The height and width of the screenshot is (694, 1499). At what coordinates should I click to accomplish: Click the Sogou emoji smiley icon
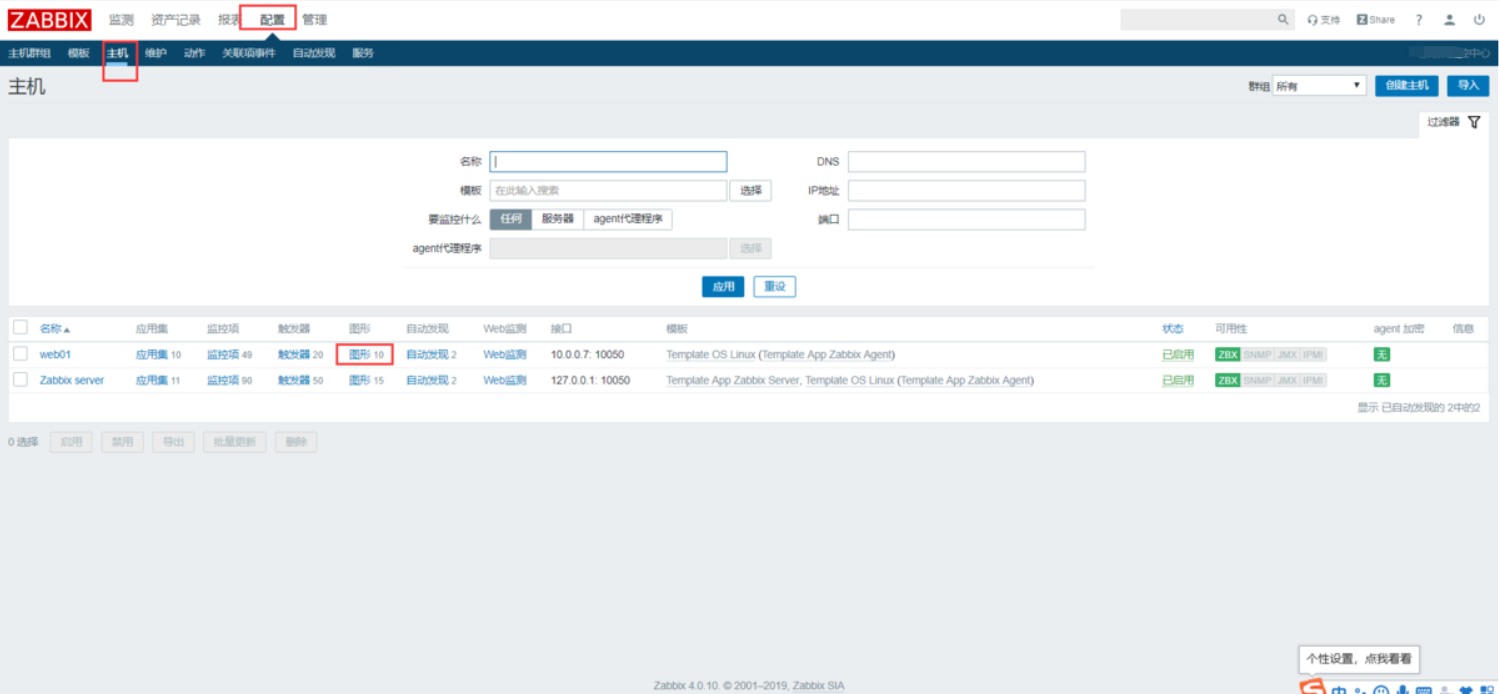pyautogui.click(x=1381, y=689)
